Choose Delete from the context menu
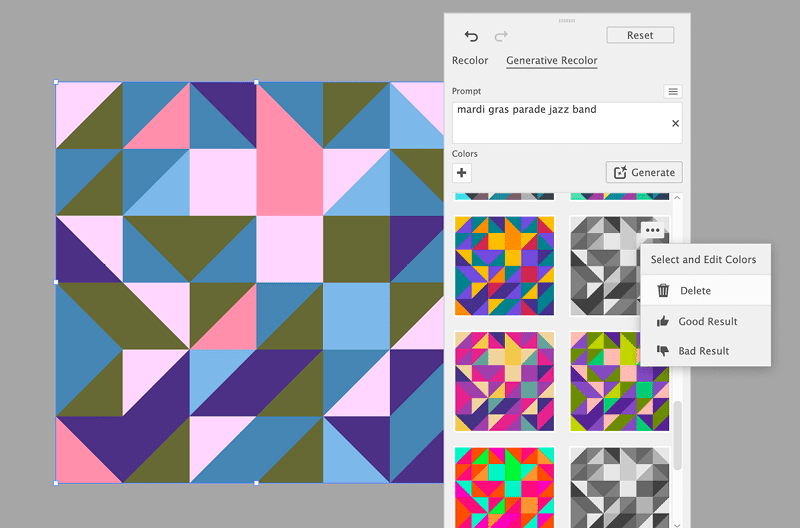 [x=706, y=290]
